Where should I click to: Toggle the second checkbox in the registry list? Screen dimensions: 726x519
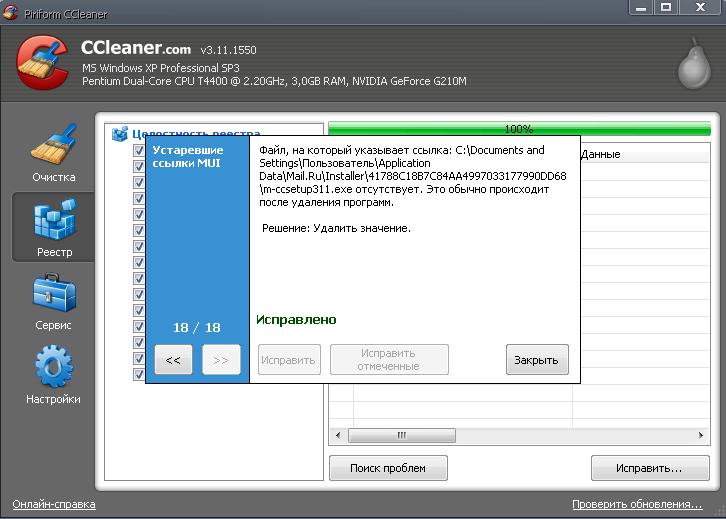(x=139, y=166)
